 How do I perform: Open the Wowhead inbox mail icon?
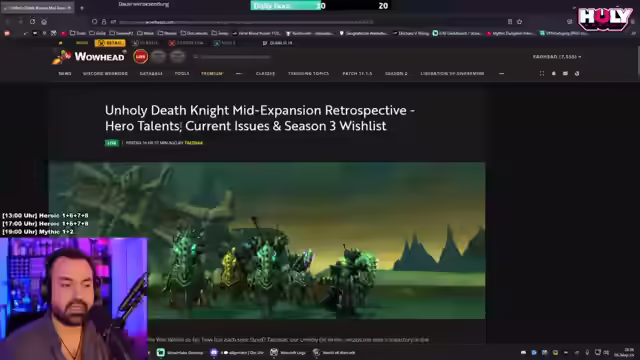565,73
